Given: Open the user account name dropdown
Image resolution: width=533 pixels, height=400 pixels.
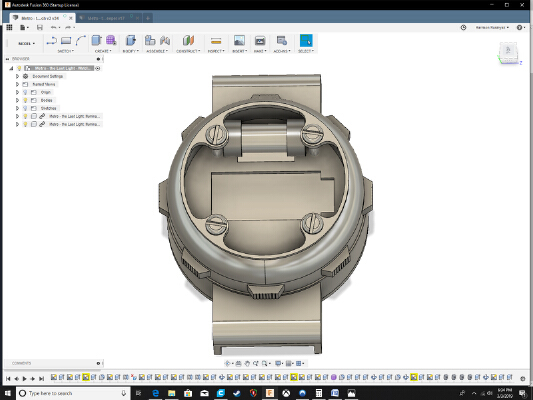Looking at the screenshot, I should click(492, 28).
